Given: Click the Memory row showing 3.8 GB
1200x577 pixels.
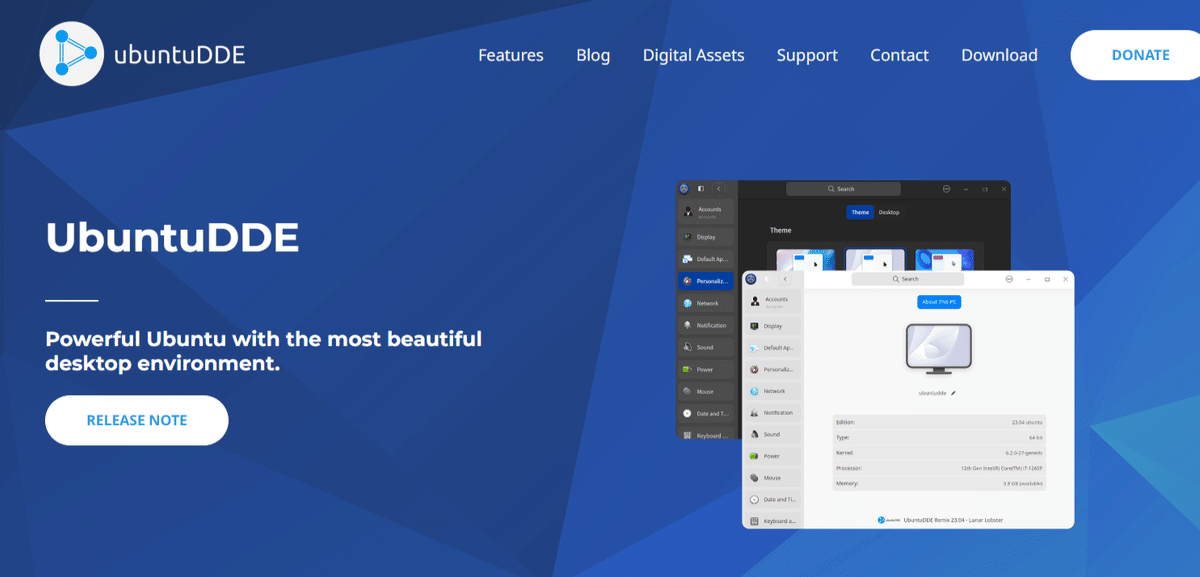Looking at the screenshot, I should pyautogui.click(x=939, y=484).
